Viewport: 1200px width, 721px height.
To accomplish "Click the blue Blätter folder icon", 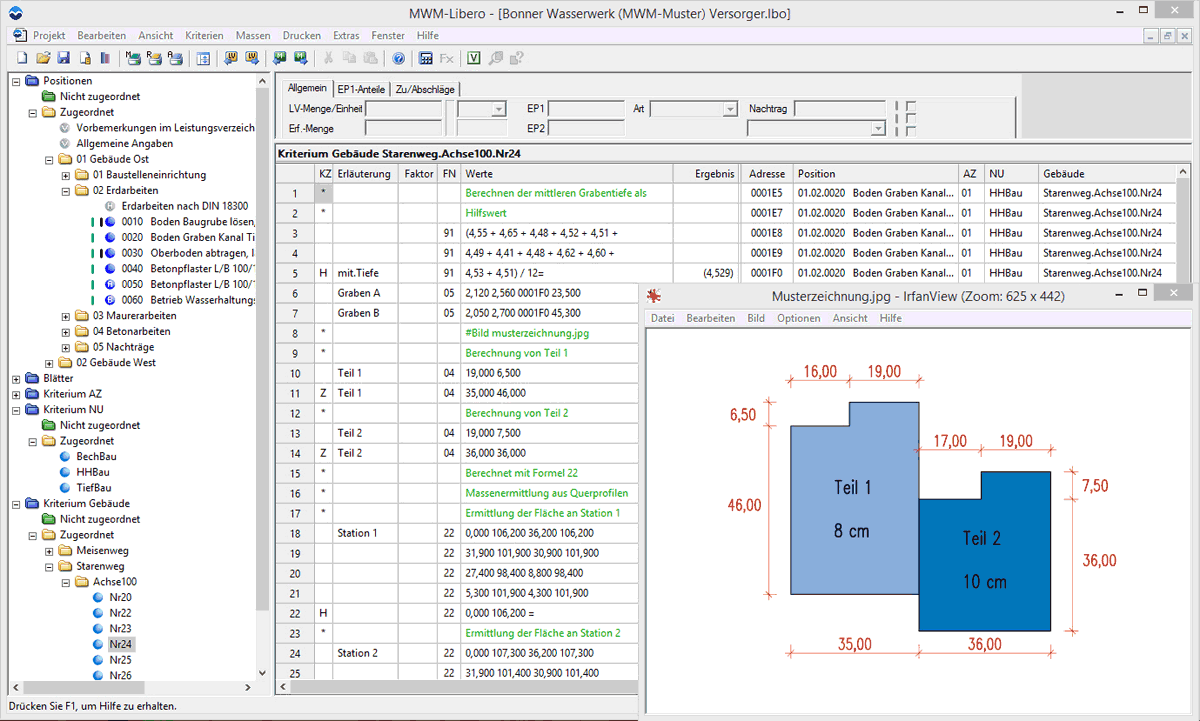I will 33,379.
